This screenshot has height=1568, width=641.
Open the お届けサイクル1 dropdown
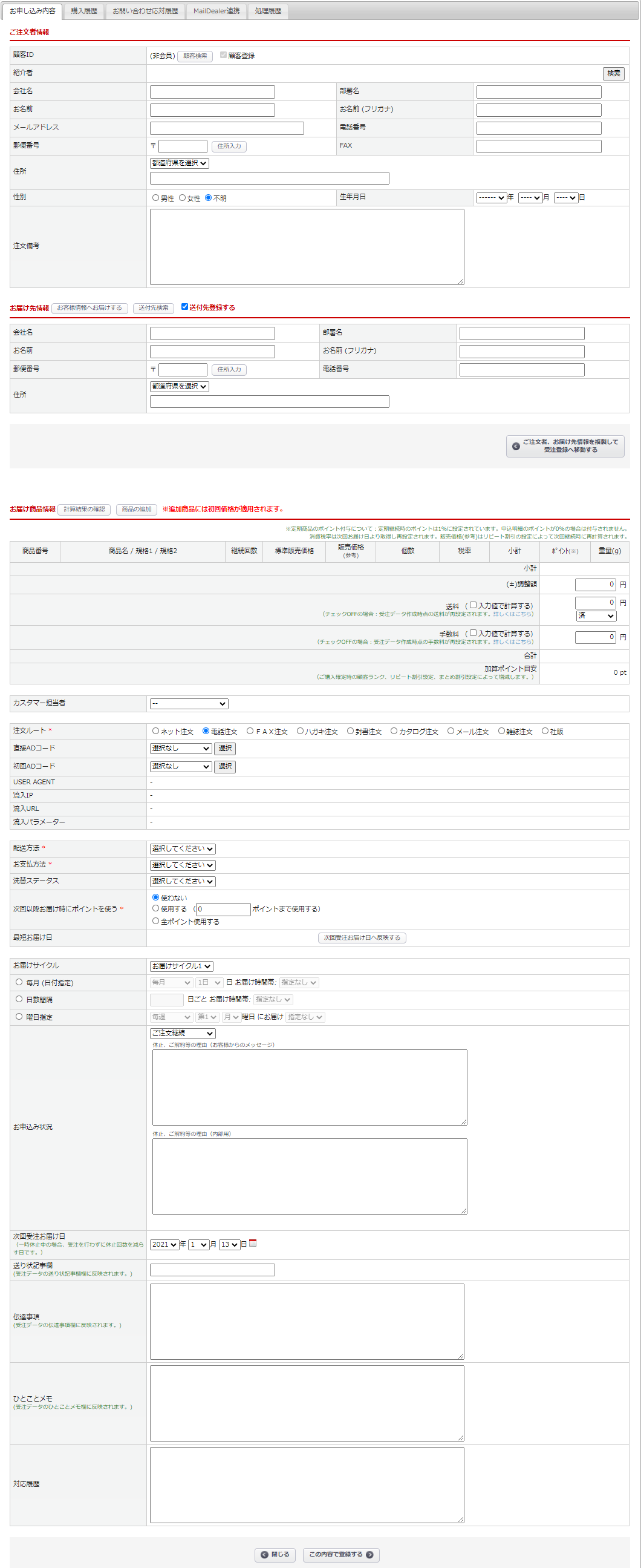pos(181,966)
